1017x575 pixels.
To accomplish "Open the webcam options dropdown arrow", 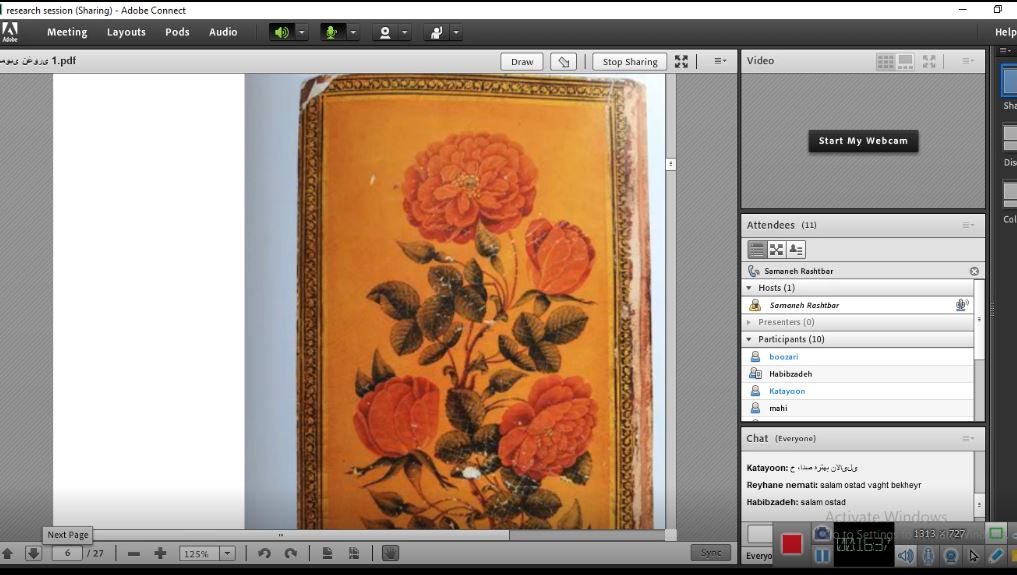I will pyautogui.click(x=405, y=32).
